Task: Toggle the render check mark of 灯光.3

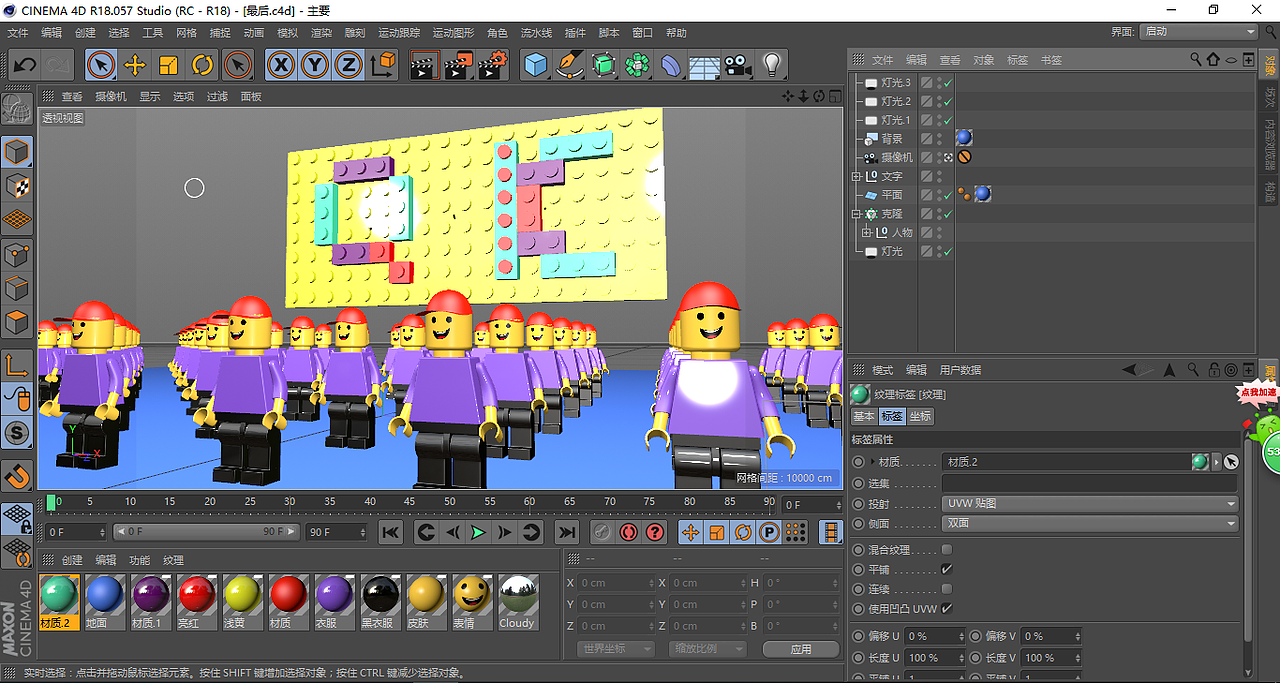Action: [x=948, y=82]
